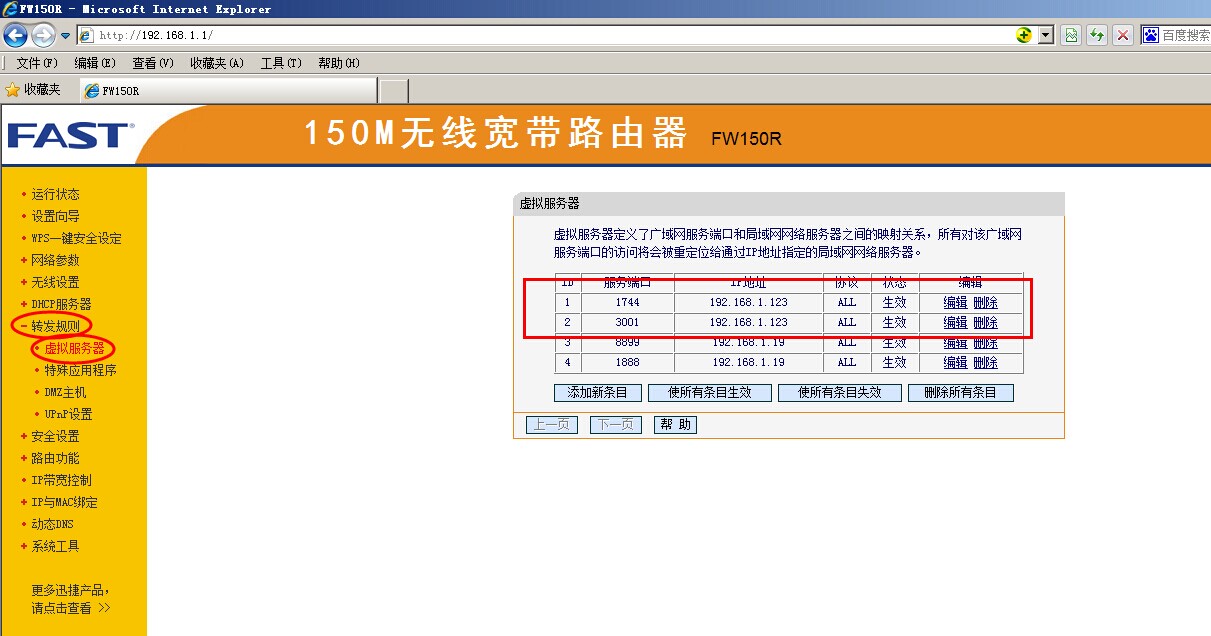The width and height of the screenshot is (1211, 636).
Task: Click the yellow-green plus icon in address bar
Action: (1023, 35)
